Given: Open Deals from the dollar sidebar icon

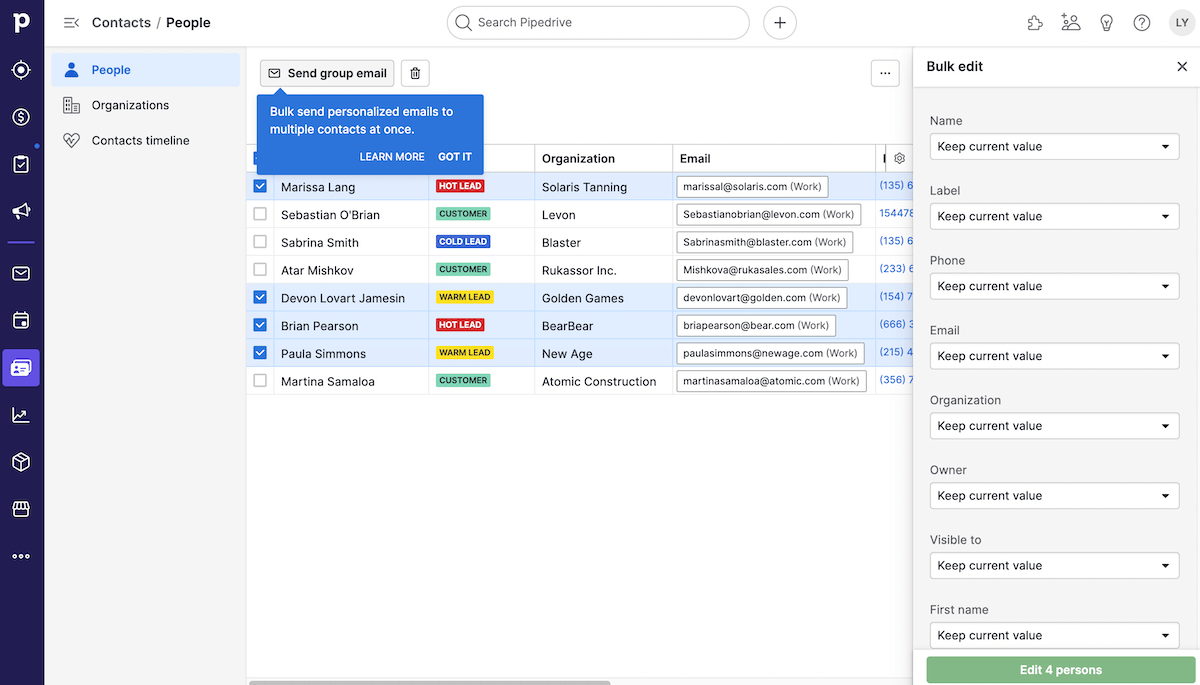Looking at the screenshot, I should coord(21,117).
